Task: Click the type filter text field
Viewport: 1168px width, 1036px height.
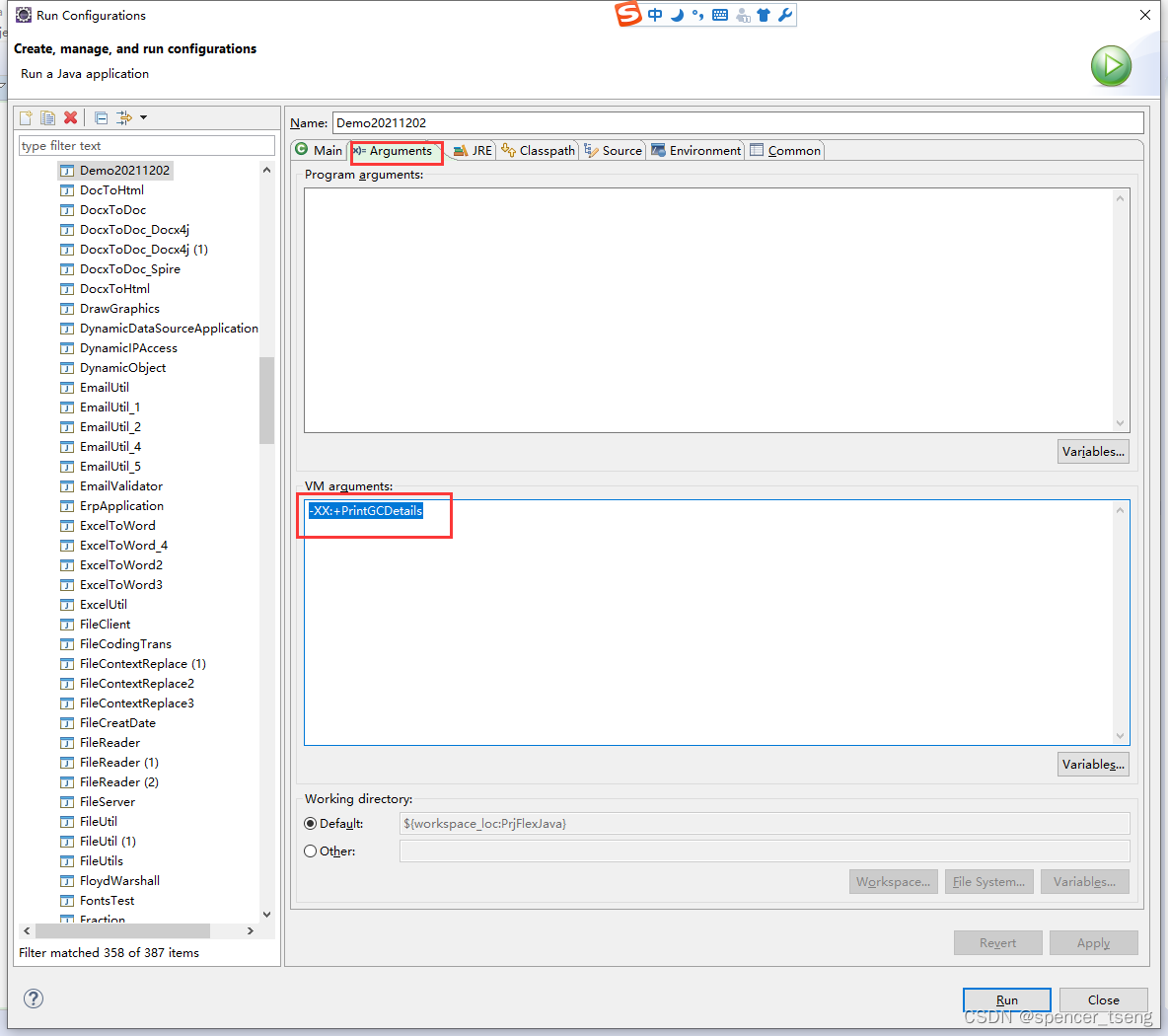Action: 146,145
